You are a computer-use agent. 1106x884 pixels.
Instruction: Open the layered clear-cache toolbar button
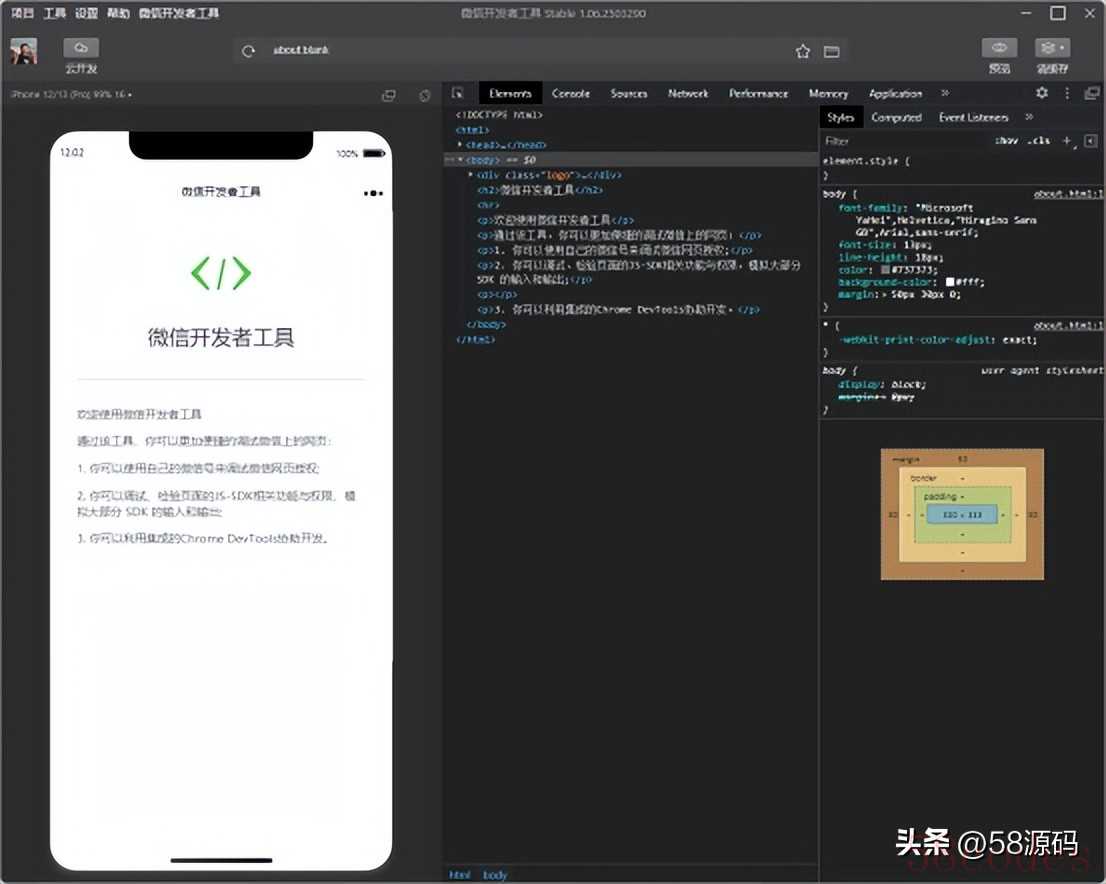click(x=1052, y=47)
